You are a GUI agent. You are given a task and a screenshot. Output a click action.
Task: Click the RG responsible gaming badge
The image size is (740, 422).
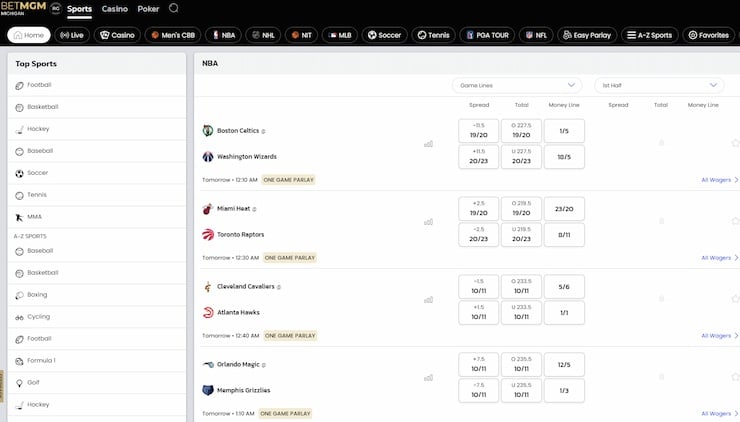coord(56,8)
